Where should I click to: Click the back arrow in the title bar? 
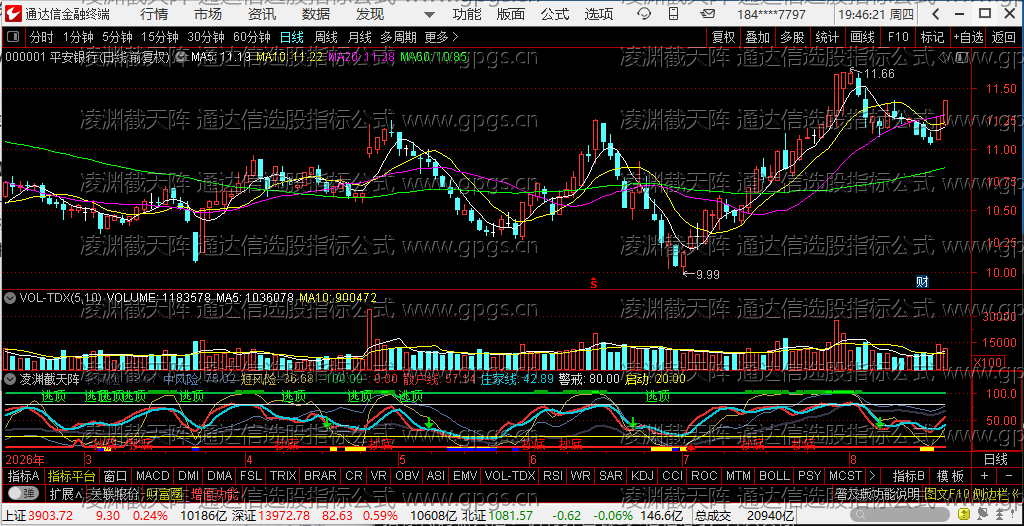[x=935, y=14]
